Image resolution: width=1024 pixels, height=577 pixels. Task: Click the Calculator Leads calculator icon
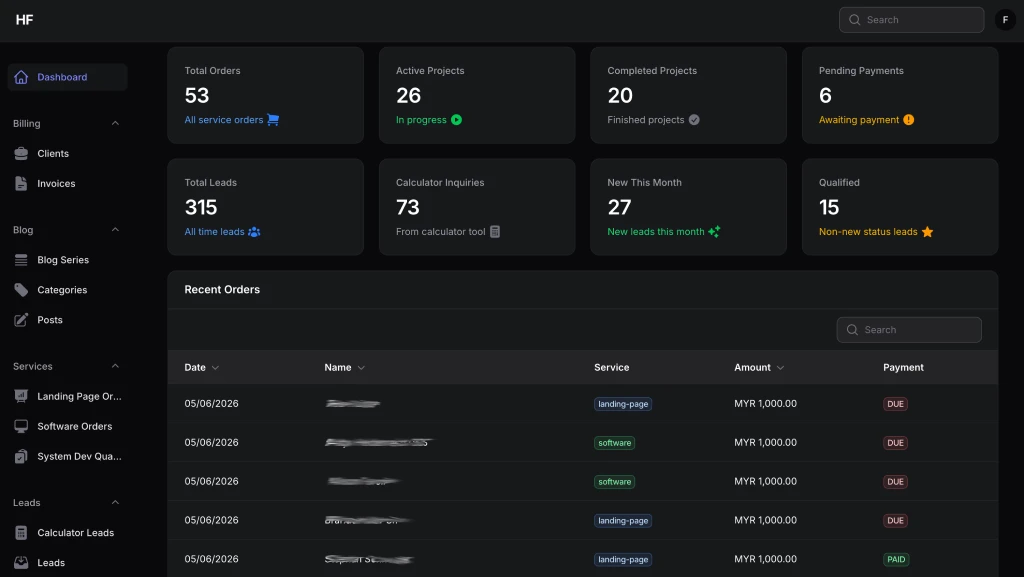21,533
